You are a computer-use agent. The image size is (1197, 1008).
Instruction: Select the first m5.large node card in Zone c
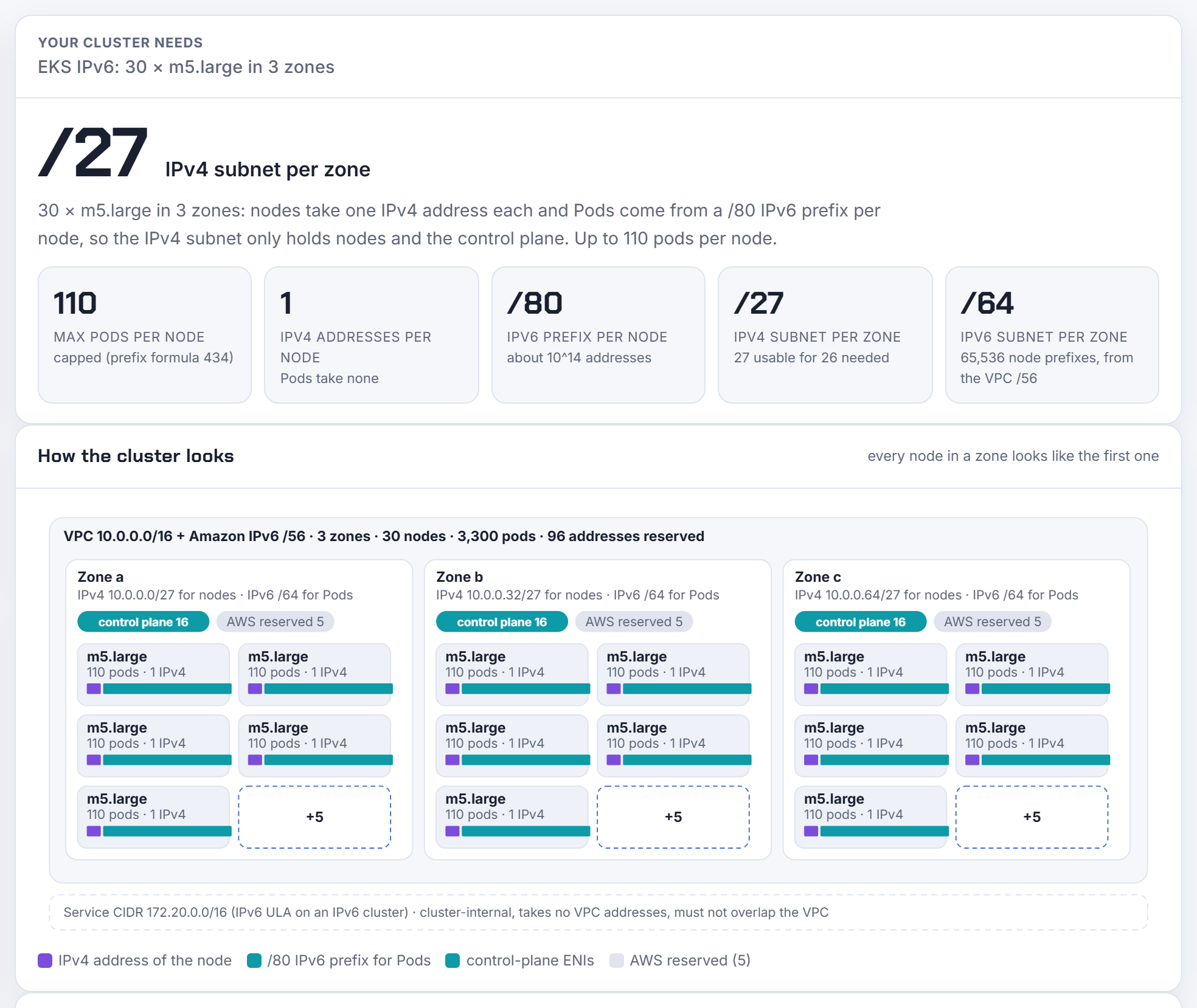point(871,674)
